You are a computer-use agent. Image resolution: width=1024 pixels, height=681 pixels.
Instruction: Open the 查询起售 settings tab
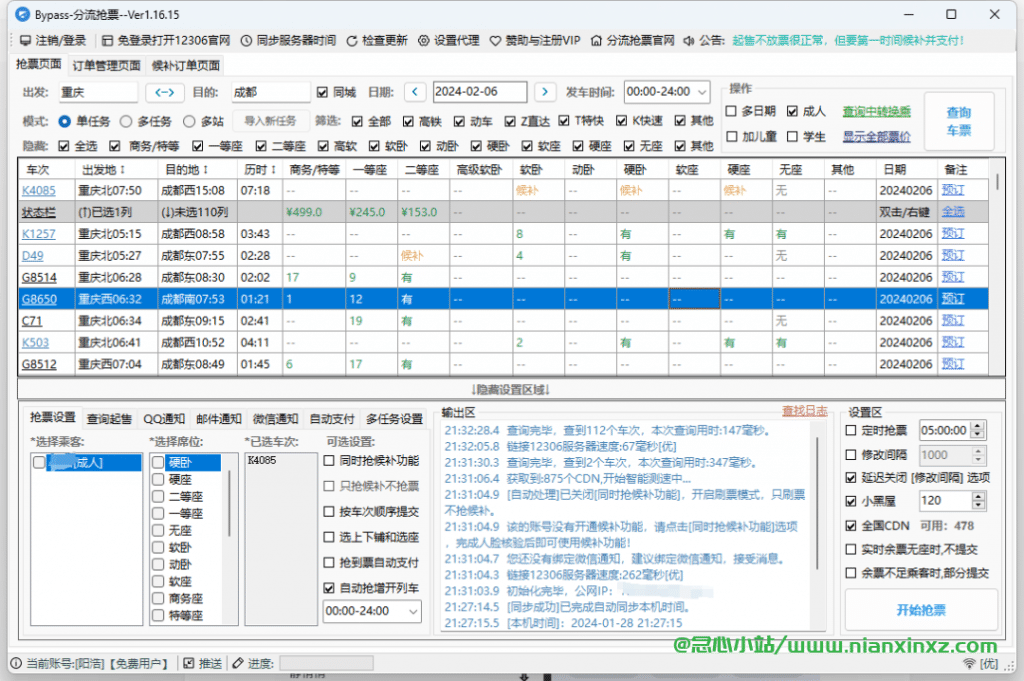(109, 419)
